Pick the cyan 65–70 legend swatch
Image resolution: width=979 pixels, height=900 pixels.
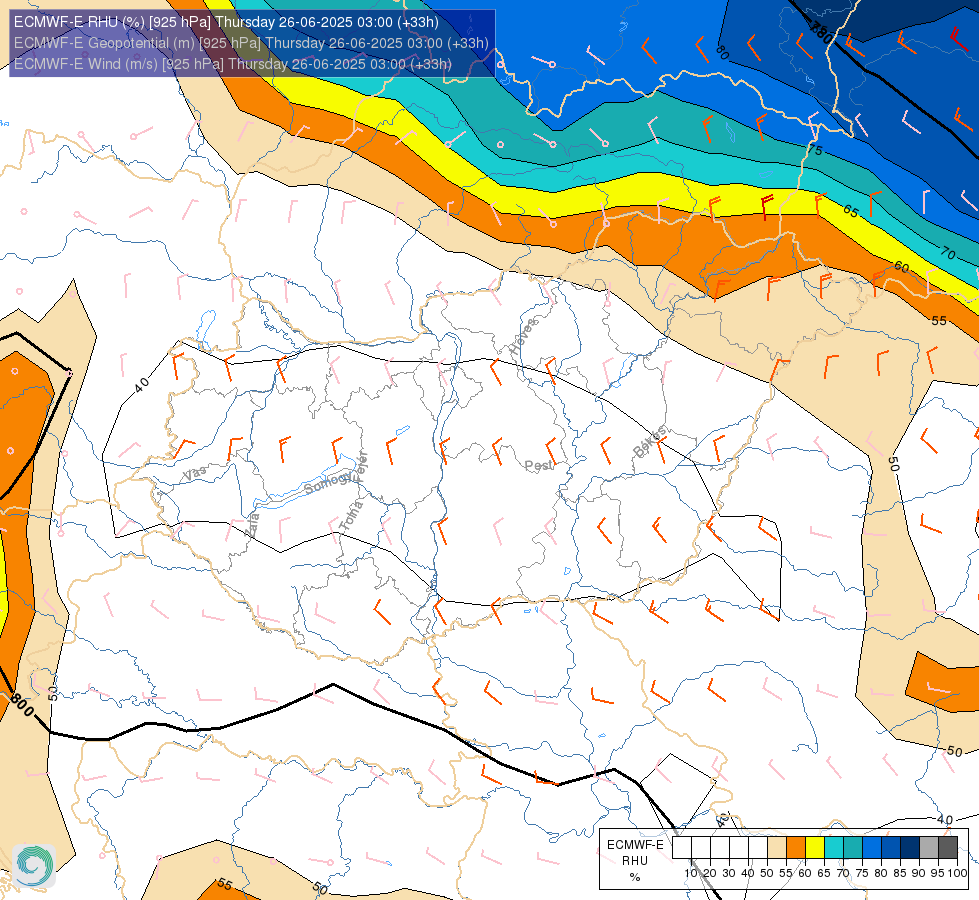pyautogui.click(x=834, y=847)
